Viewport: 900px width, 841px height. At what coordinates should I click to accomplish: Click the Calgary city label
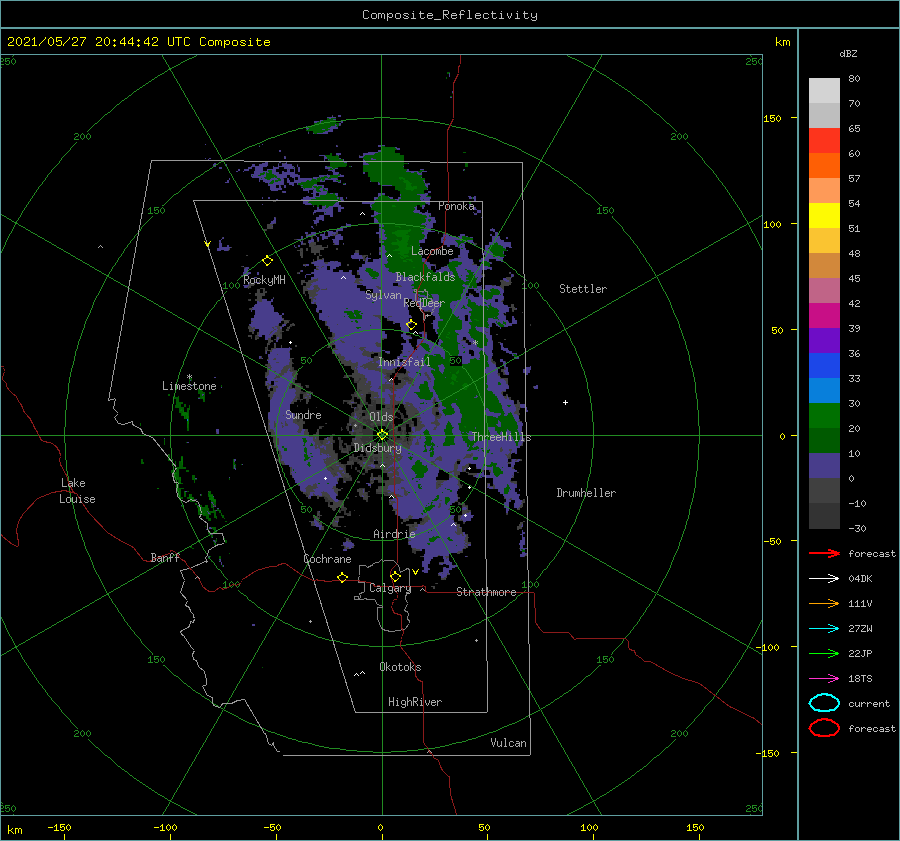pyautogui.click(x=390, y=588)
